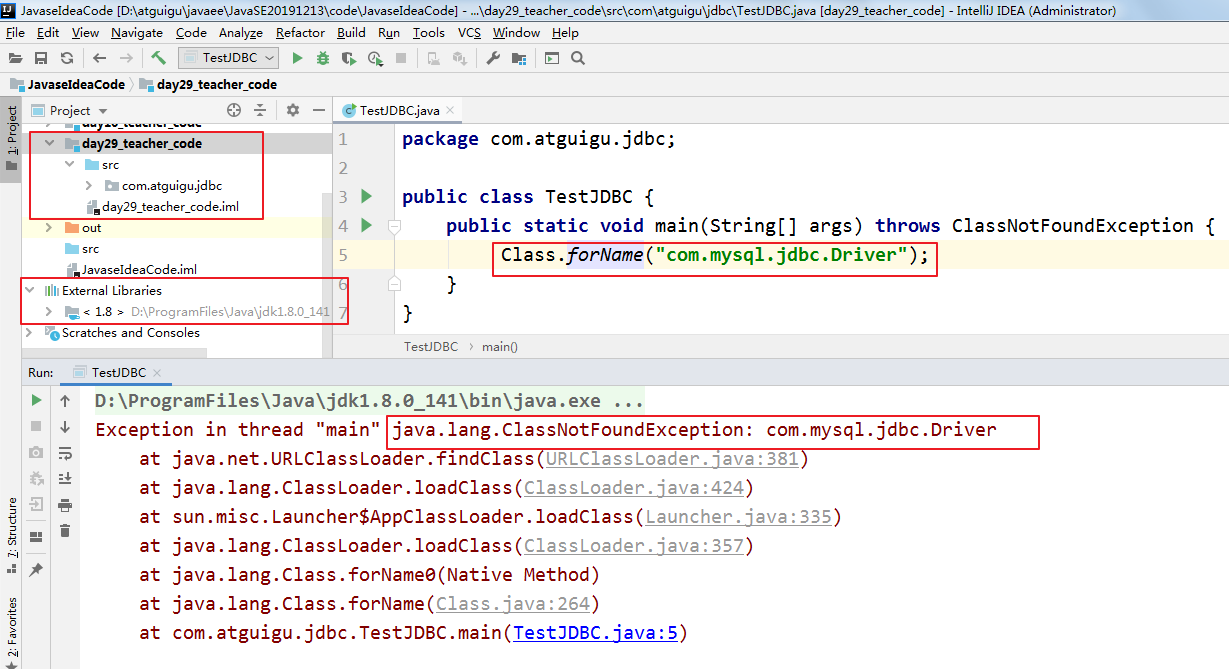This screenshot has width=1229, height=669.
Task: Open the Refactor menu
Action: click(300, 33)
